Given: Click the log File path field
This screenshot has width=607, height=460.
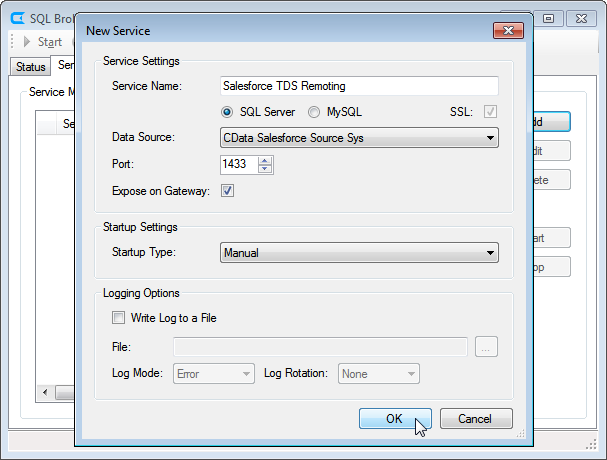Looking at the screenshot, I should 321,347.
